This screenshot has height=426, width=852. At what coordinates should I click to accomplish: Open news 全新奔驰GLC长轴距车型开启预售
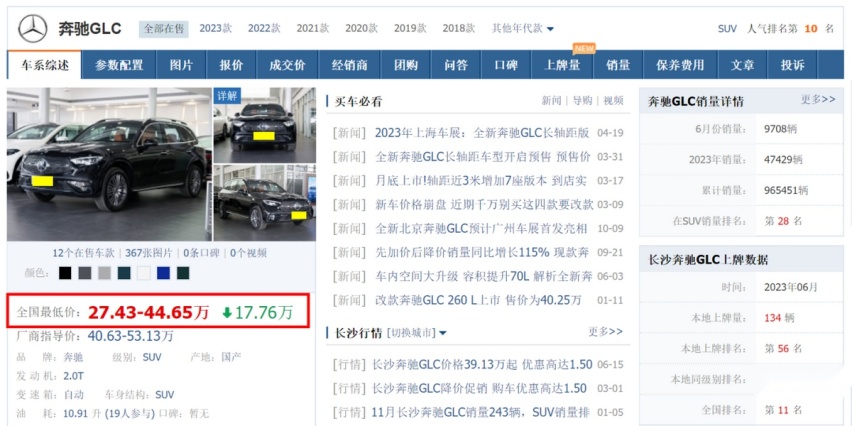tap(483, 157)
